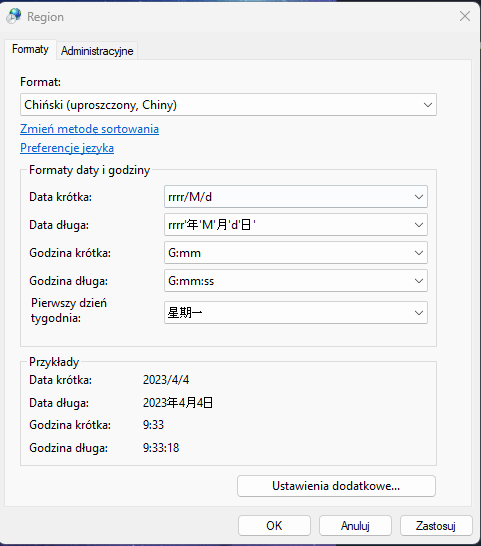Click the chevron arrow beside rrrr/M/d field
The height and width of the screenshot is (546, 481).
419,197
